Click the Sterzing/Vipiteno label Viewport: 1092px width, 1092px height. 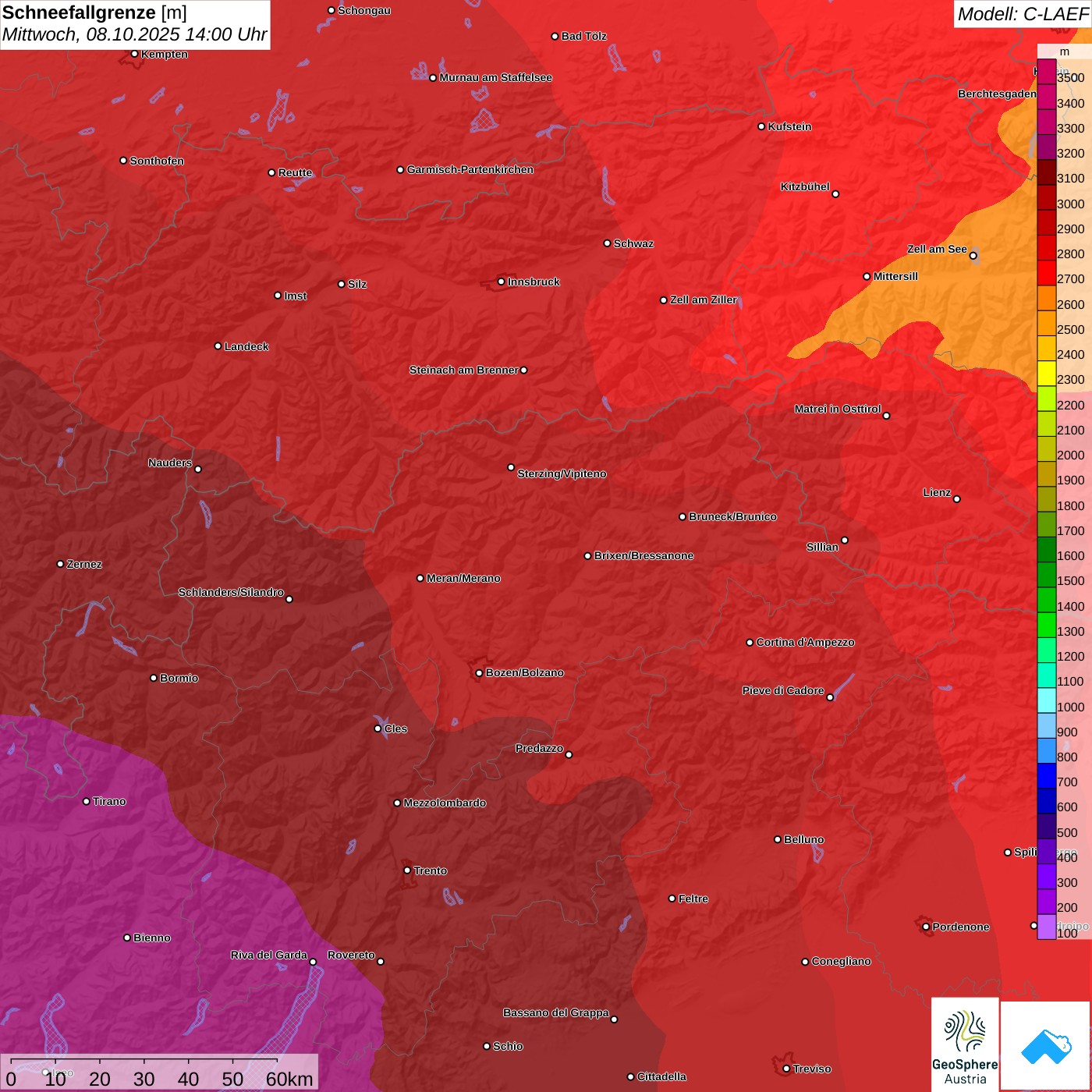(562, 474)
